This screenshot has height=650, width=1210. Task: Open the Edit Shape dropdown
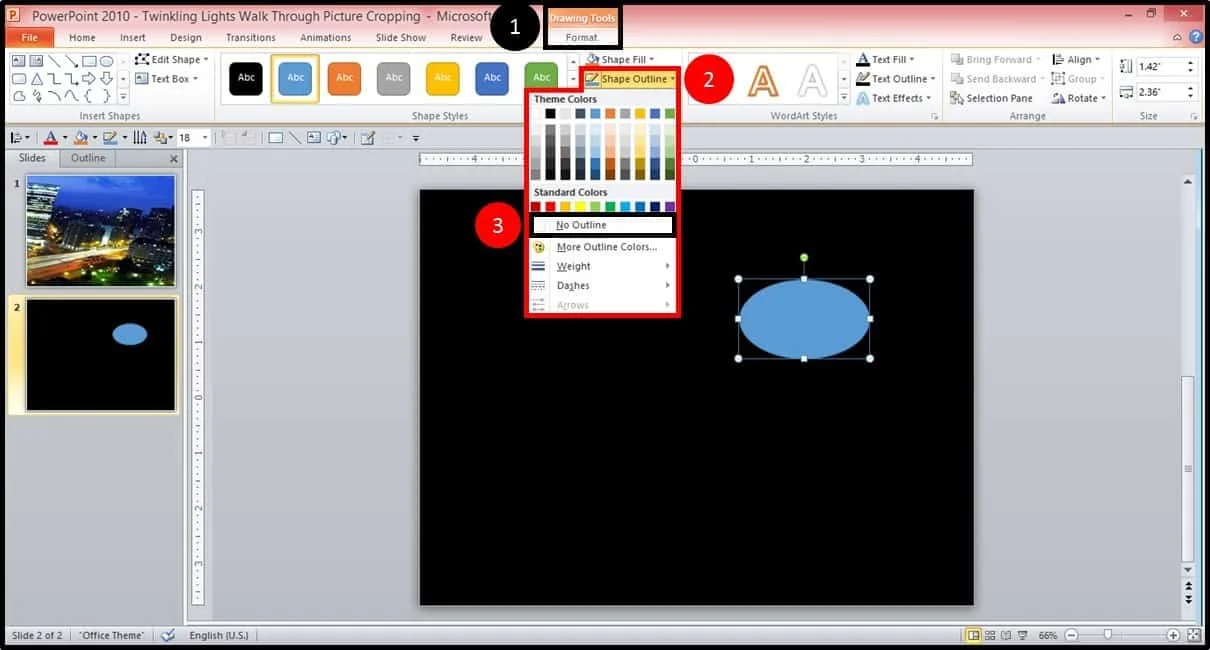[x=170, y=60]
